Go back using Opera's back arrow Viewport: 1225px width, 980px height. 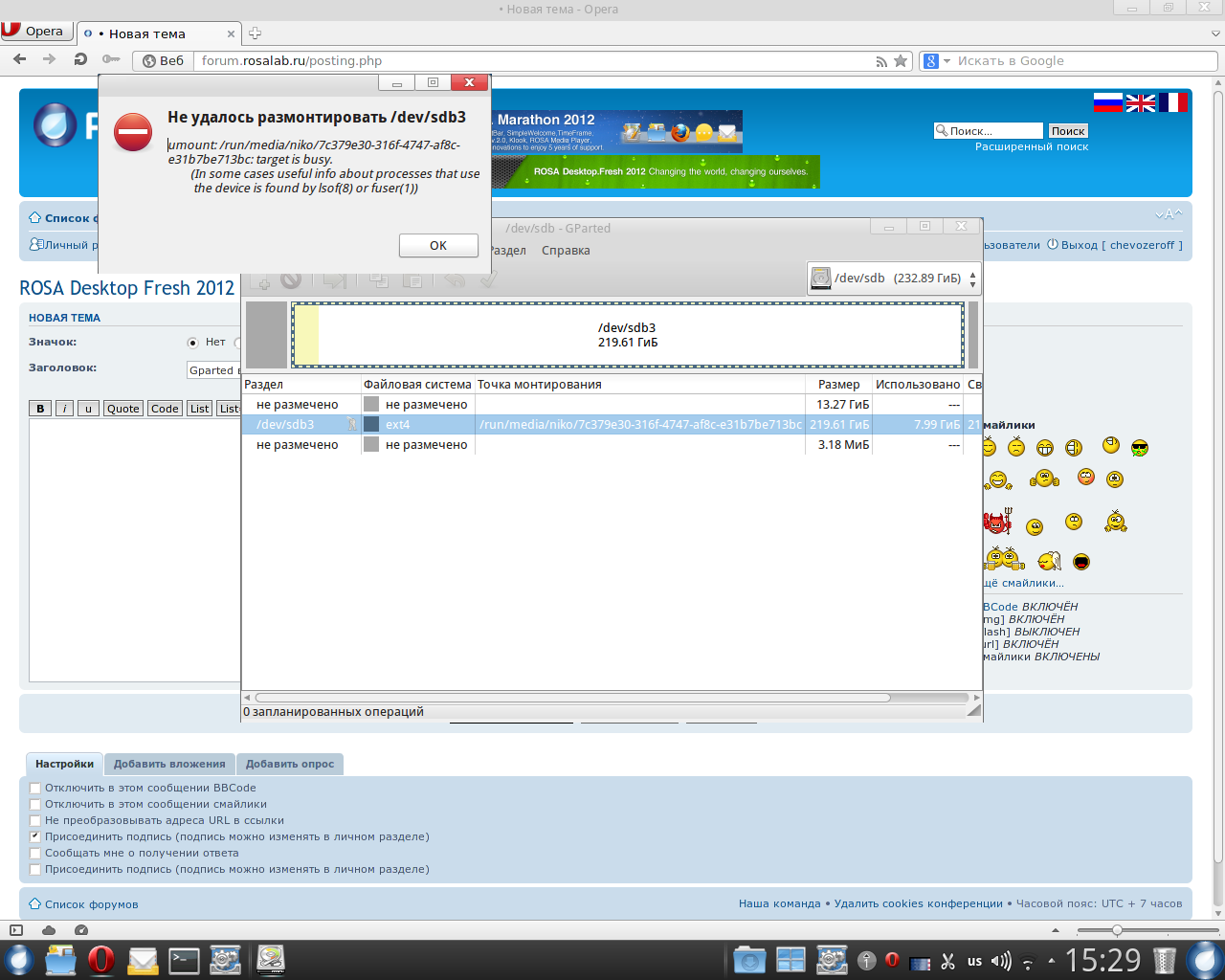(19, 59)
